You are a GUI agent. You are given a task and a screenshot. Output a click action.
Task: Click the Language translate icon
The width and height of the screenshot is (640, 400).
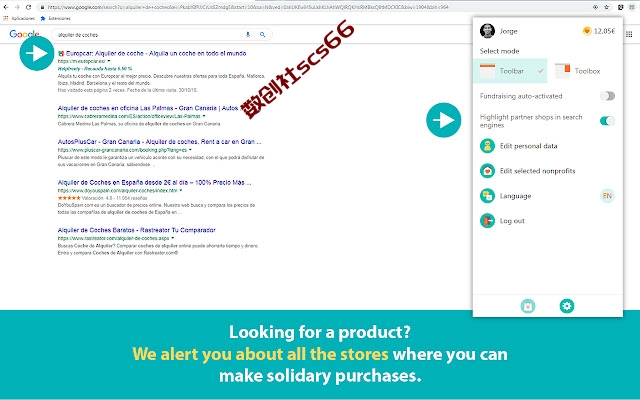point(487,196)
